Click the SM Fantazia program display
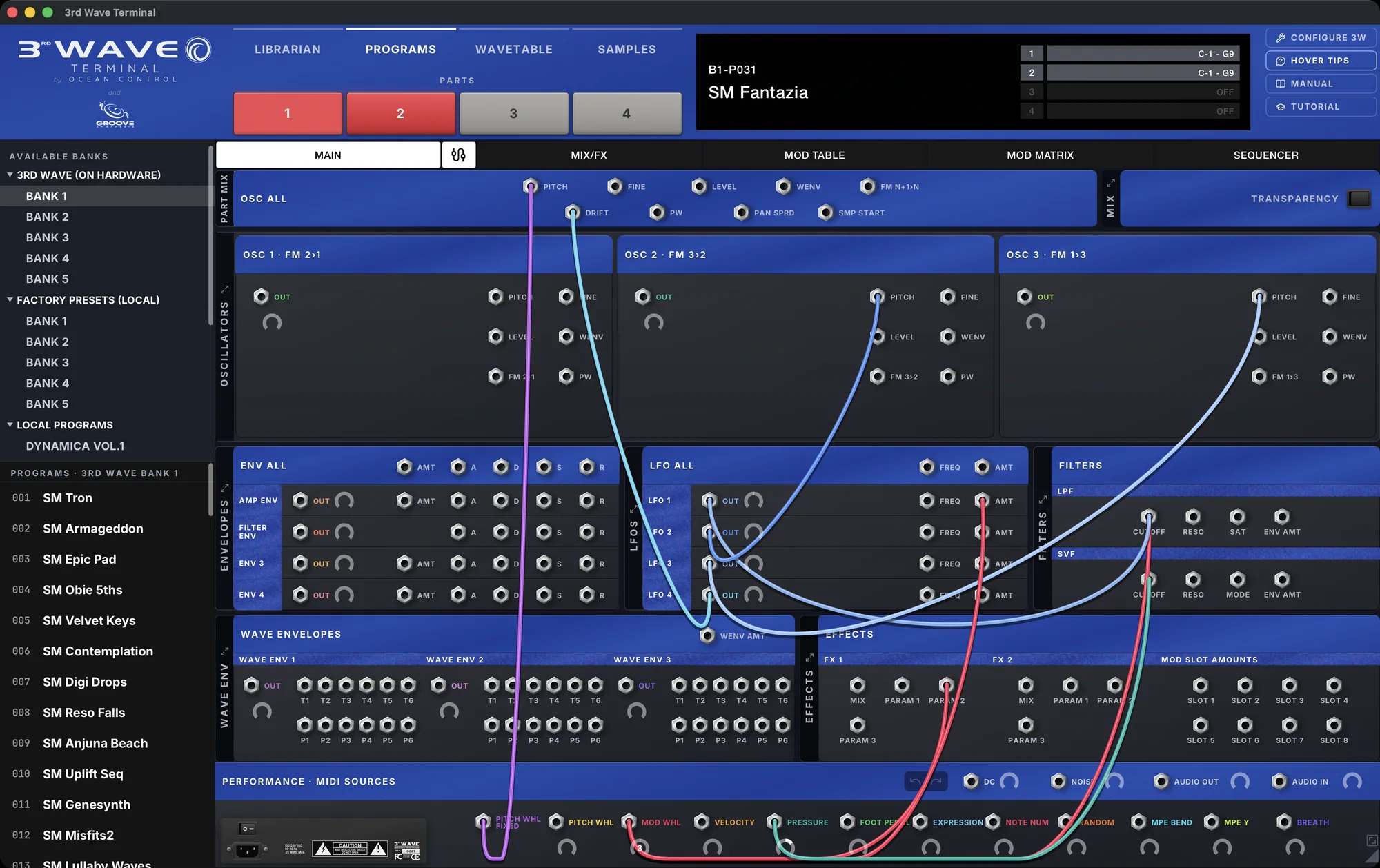 [758, 92]
